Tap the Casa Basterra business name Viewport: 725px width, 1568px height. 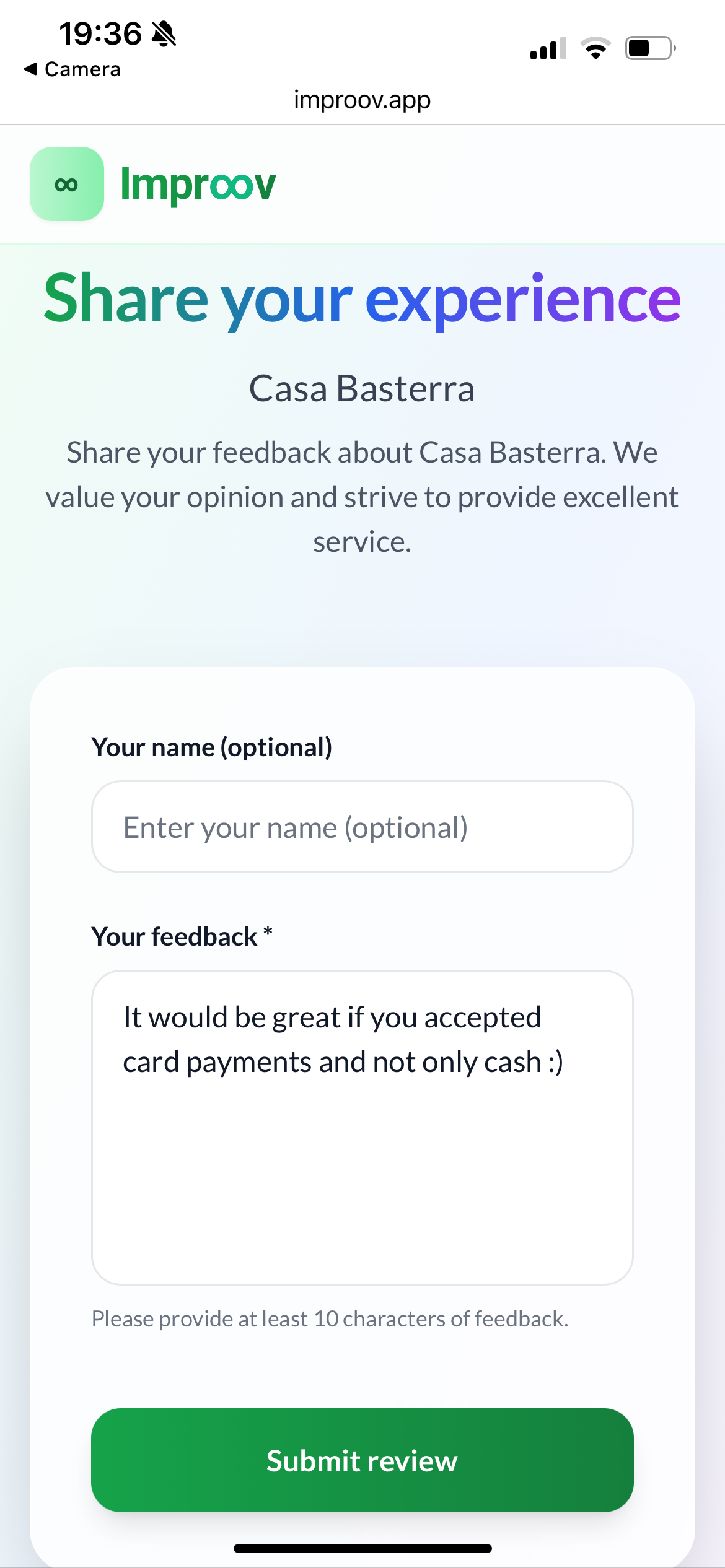tap(362, 389)
